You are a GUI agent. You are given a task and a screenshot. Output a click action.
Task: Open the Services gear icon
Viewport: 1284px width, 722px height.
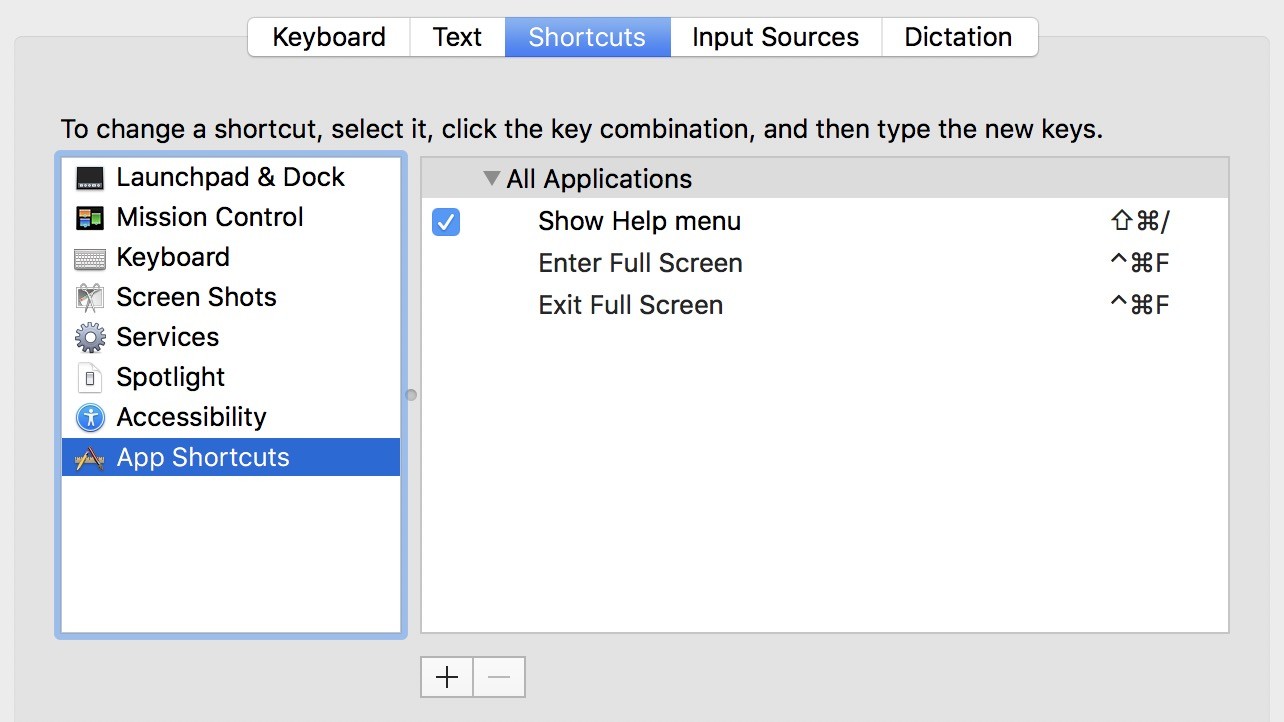coord(90,338)
